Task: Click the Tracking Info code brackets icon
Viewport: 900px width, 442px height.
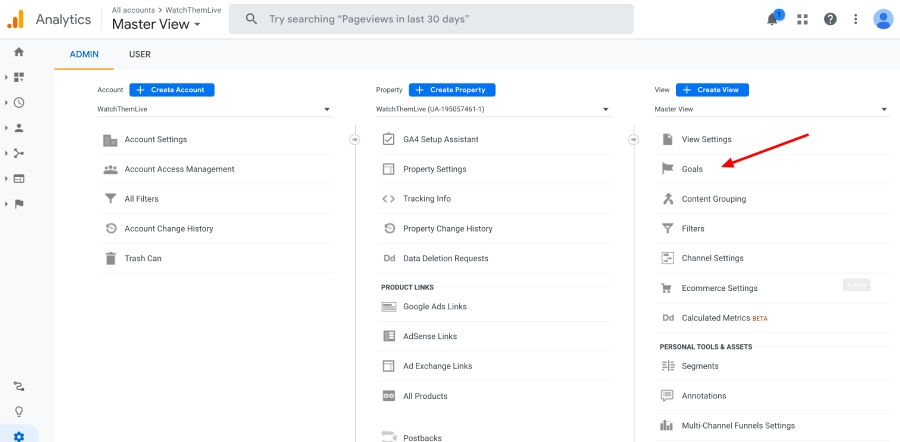Action: (389, 199)
